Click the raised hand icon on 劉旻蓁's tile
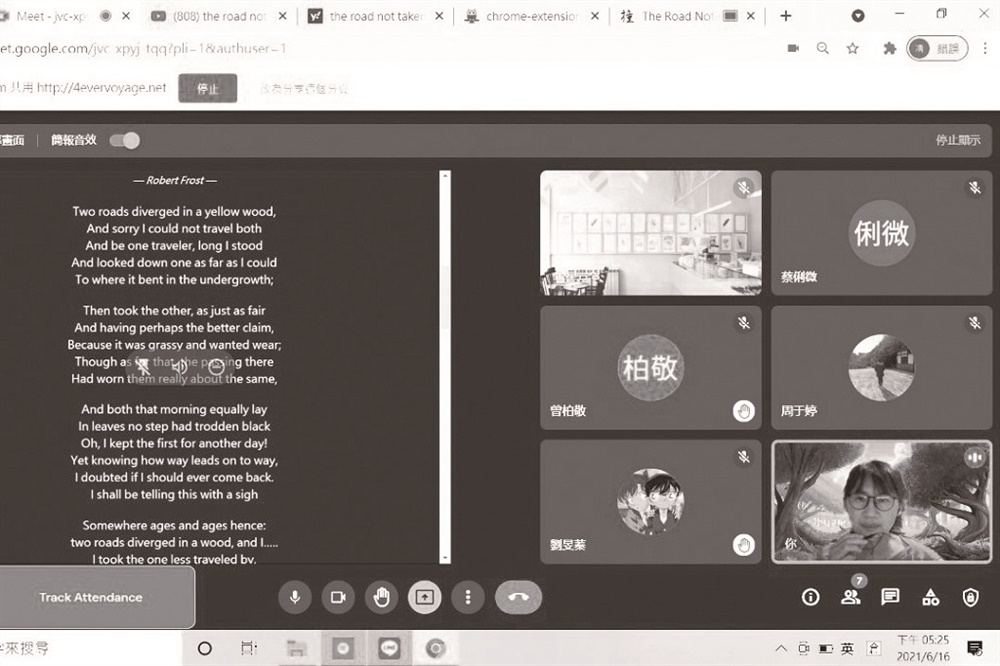 [744, 545]
